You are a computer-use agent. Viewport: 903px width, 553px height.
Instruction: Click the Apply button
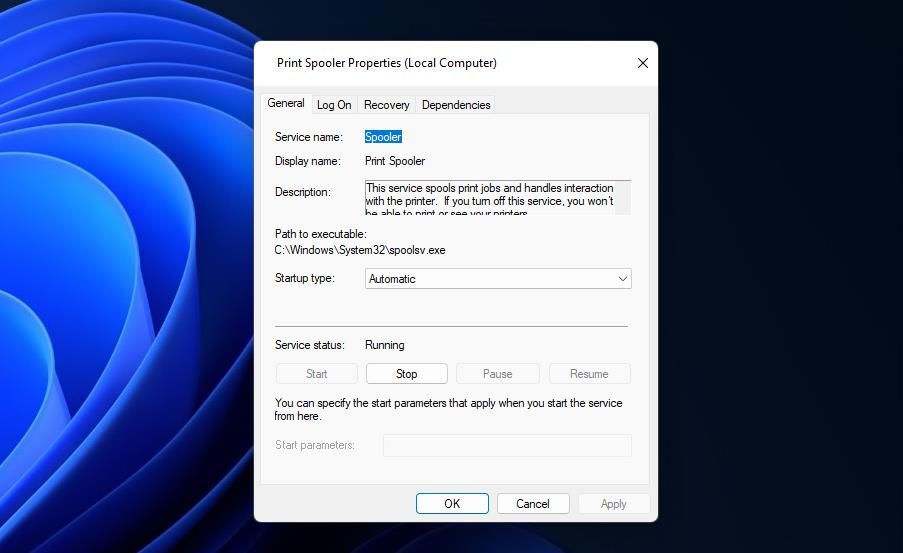614,503
